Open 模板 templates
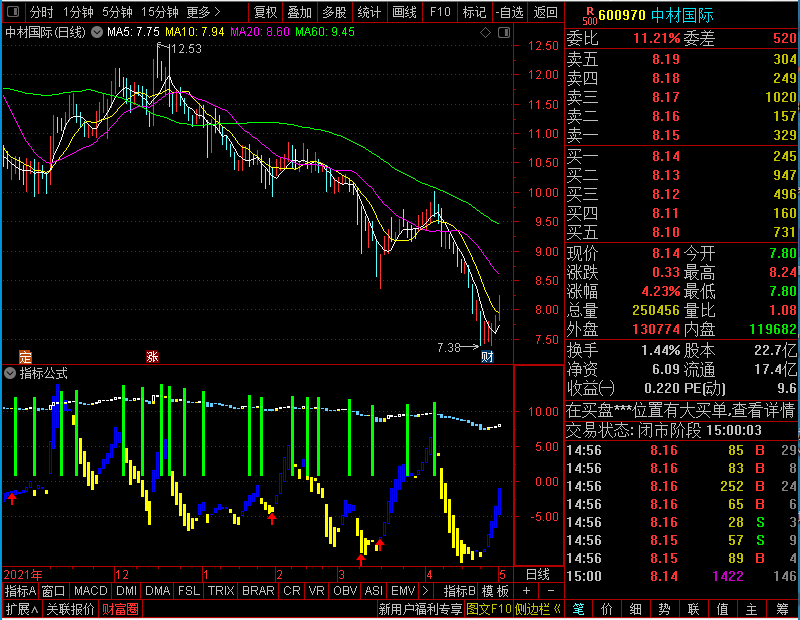 coord(495,591)
